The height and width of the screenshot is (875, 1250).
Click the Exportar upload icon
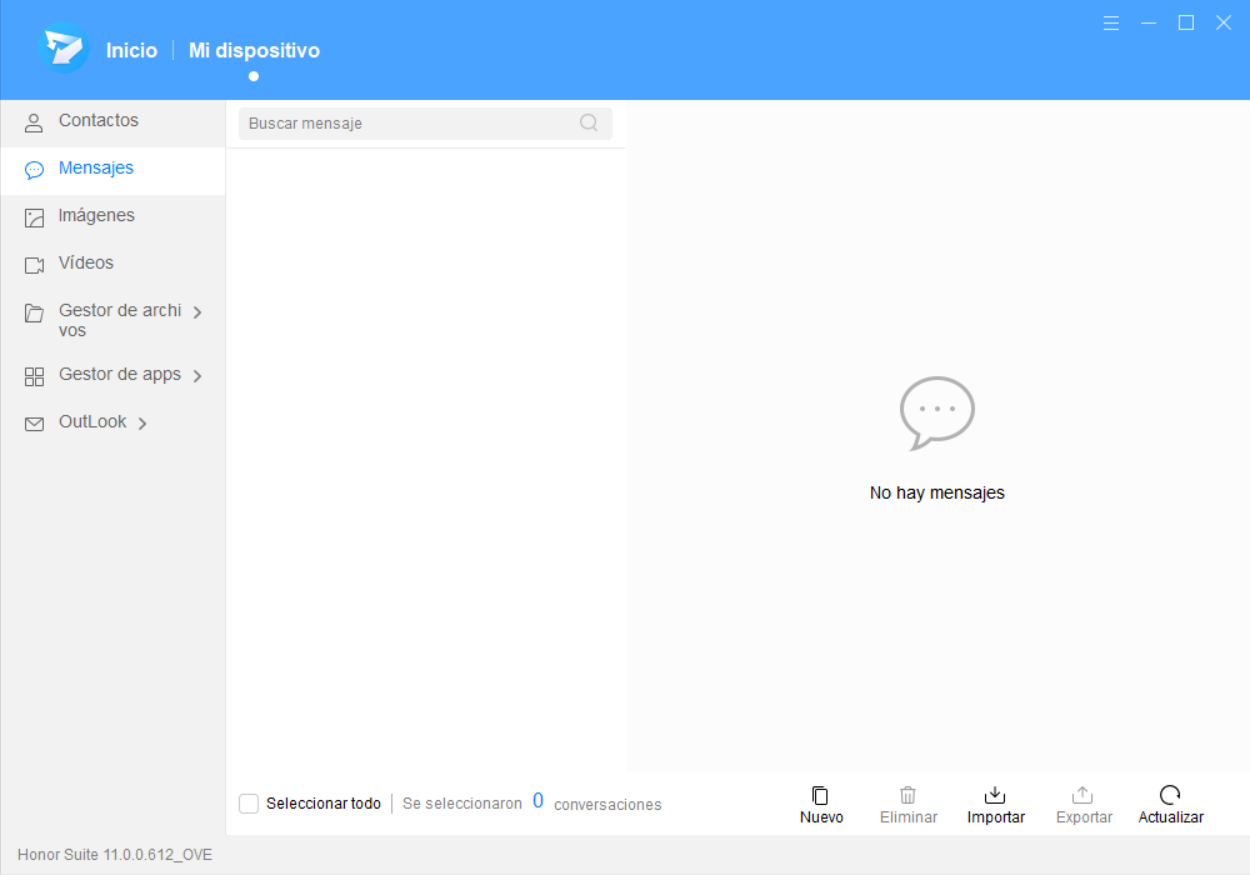tap(1082, 796)
